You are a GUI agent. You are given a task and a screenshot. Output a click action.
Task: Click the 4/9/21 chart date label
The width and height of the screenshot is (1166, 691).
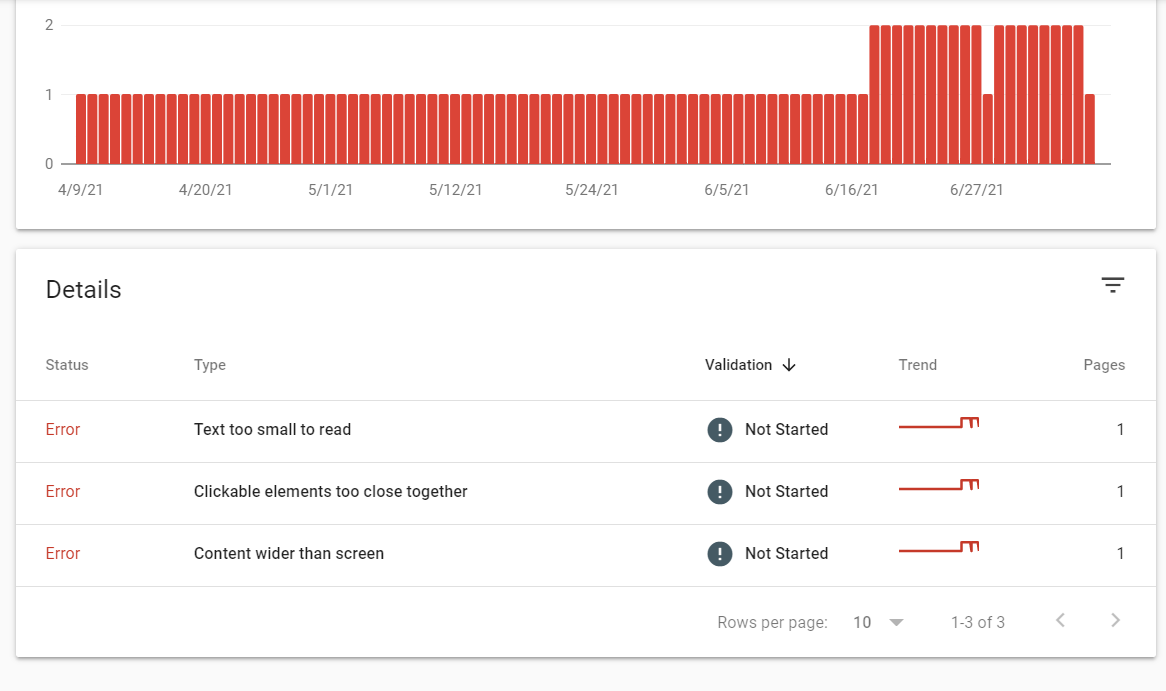[80, 190]
